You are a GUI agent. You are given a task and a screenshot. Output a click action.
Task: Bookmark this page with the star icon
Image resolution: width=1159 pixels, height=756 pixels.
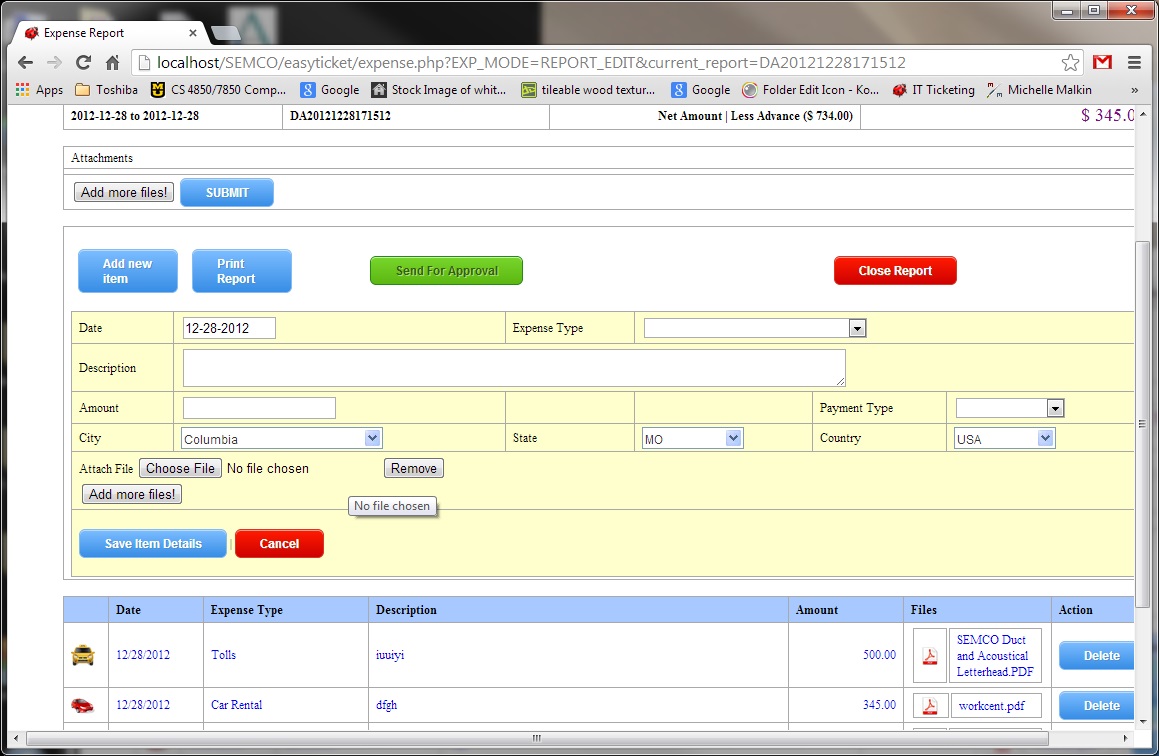coord(1070,62)
